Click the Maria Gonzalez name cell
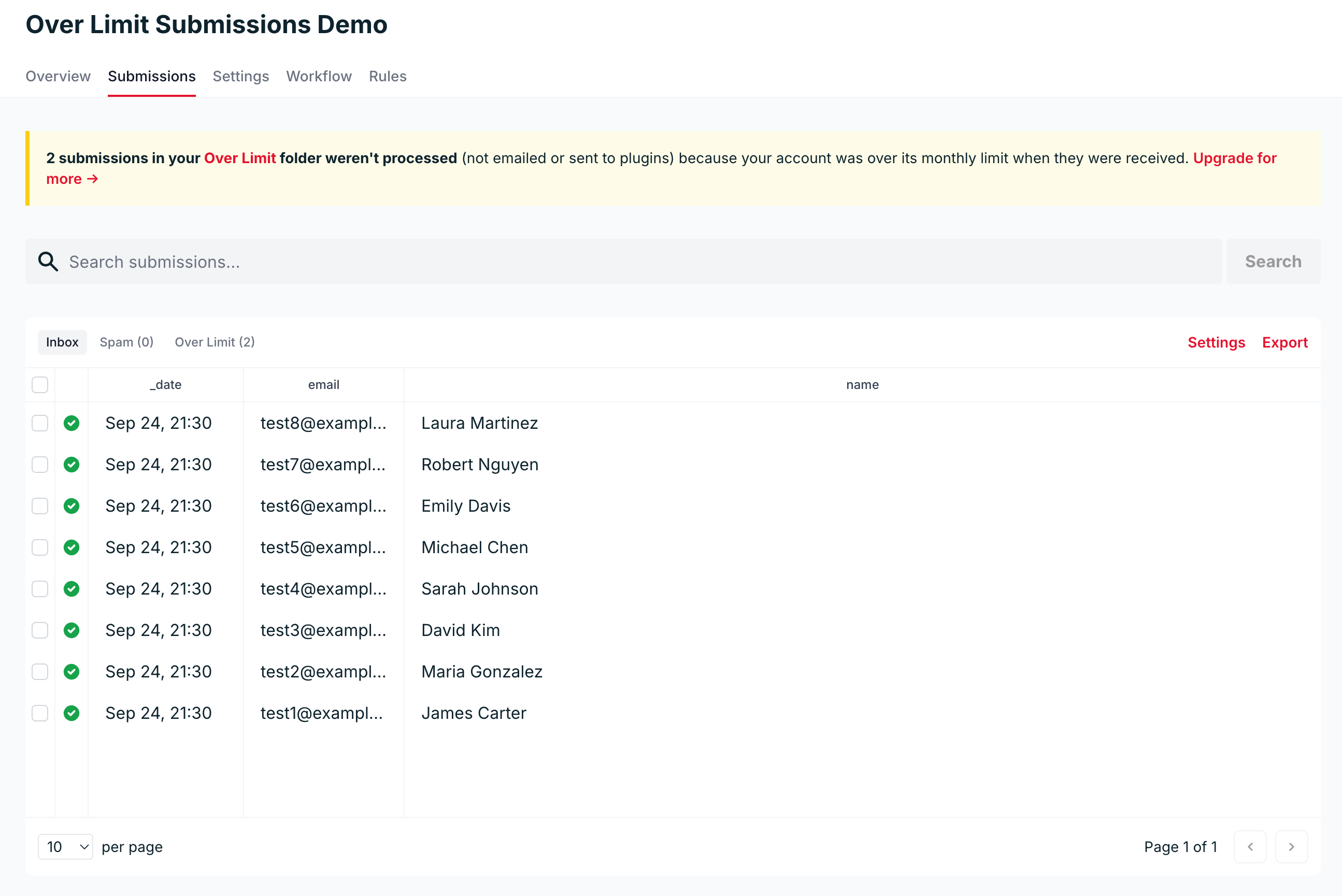The image size is (1342, 896). (x=482, y=671)
